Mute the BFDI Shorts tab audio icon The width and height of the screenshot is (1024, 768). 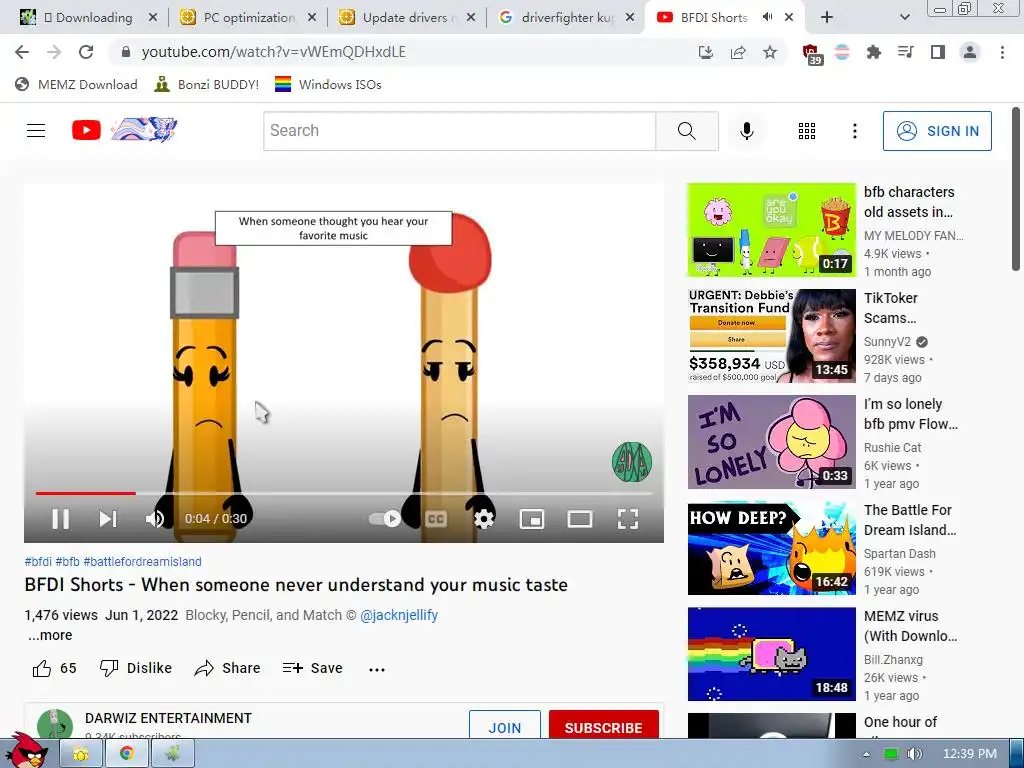767,18
